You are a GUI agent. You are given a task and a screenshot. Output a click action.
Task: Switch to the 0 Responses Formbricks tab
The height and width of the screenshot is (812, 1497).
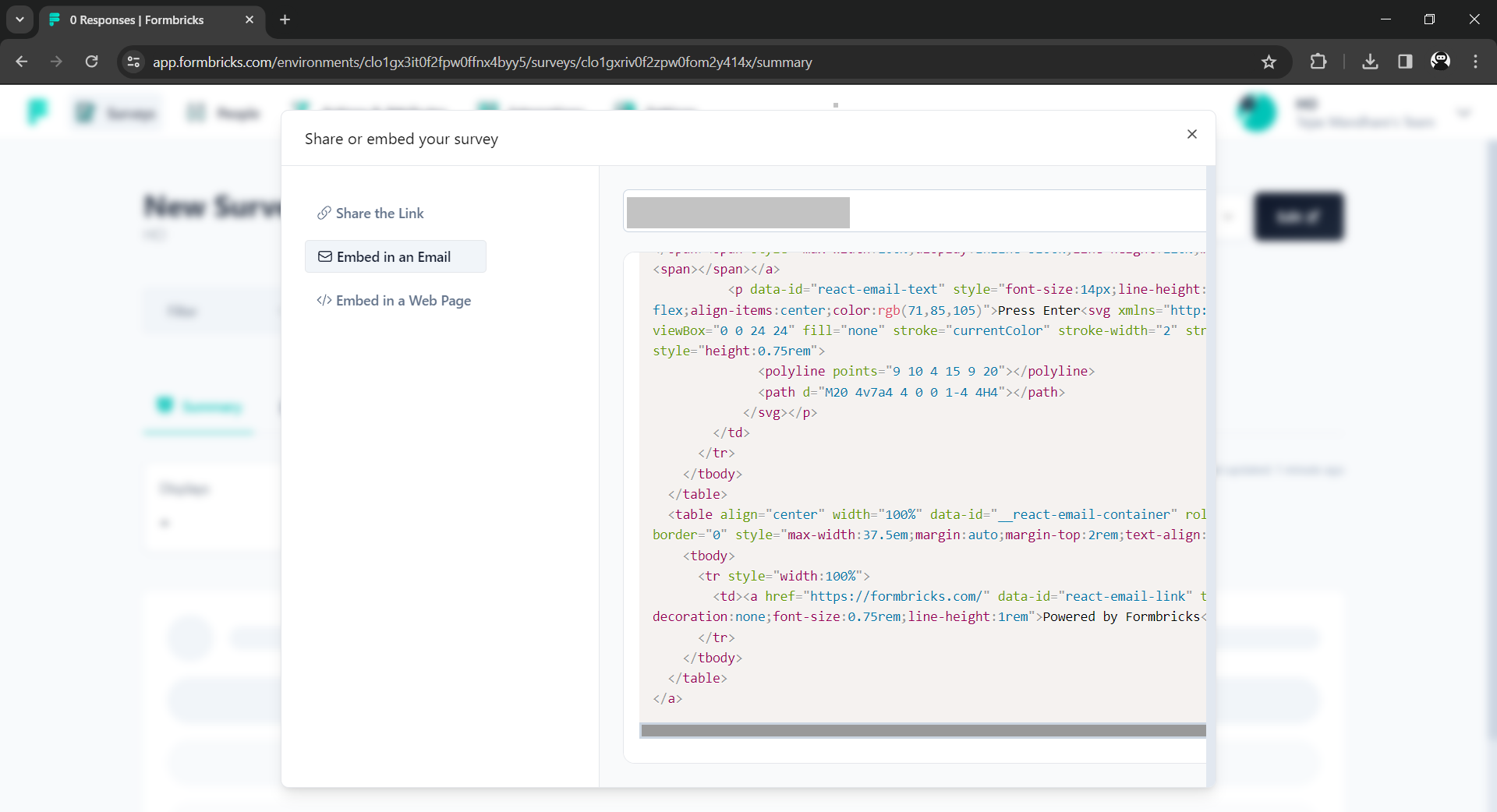click(x=136, y=20)
